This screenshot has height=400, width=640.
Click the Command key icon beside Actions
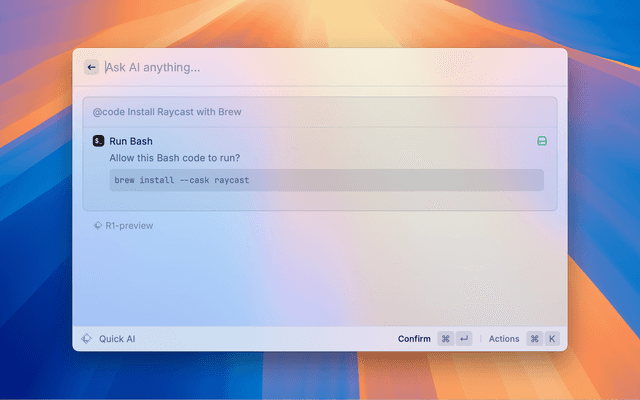[534, 339]
